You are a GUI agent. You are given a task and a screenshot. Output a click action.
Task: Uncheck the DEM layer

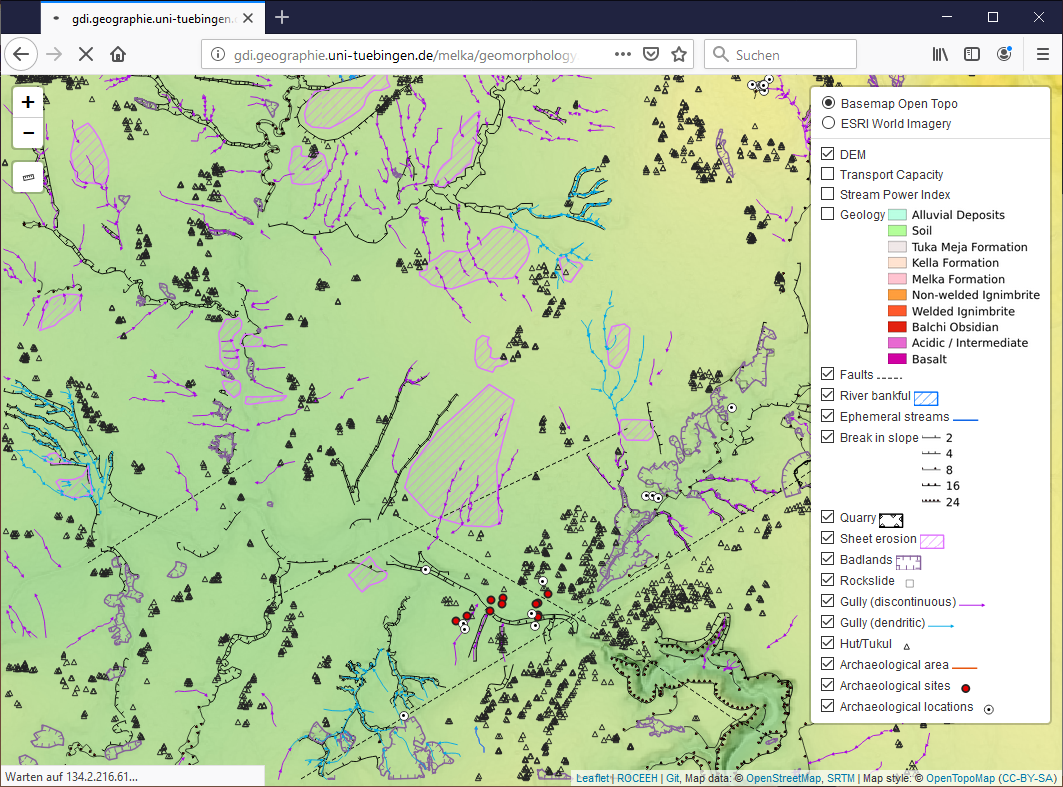(827, 154)
